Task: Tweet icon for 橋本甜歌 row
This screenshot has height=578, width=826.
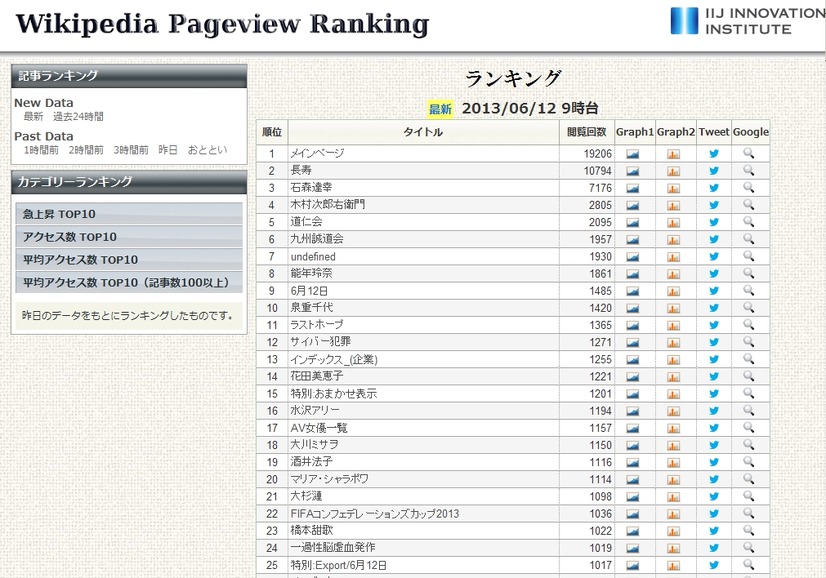Action: click(714, 531)
